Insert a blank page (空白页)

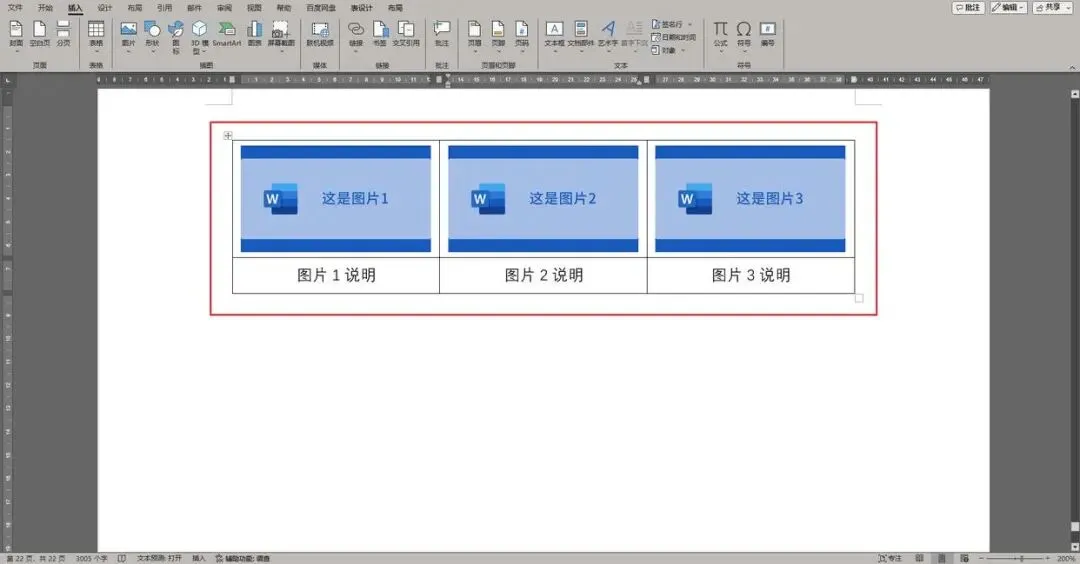click(39, 34)
